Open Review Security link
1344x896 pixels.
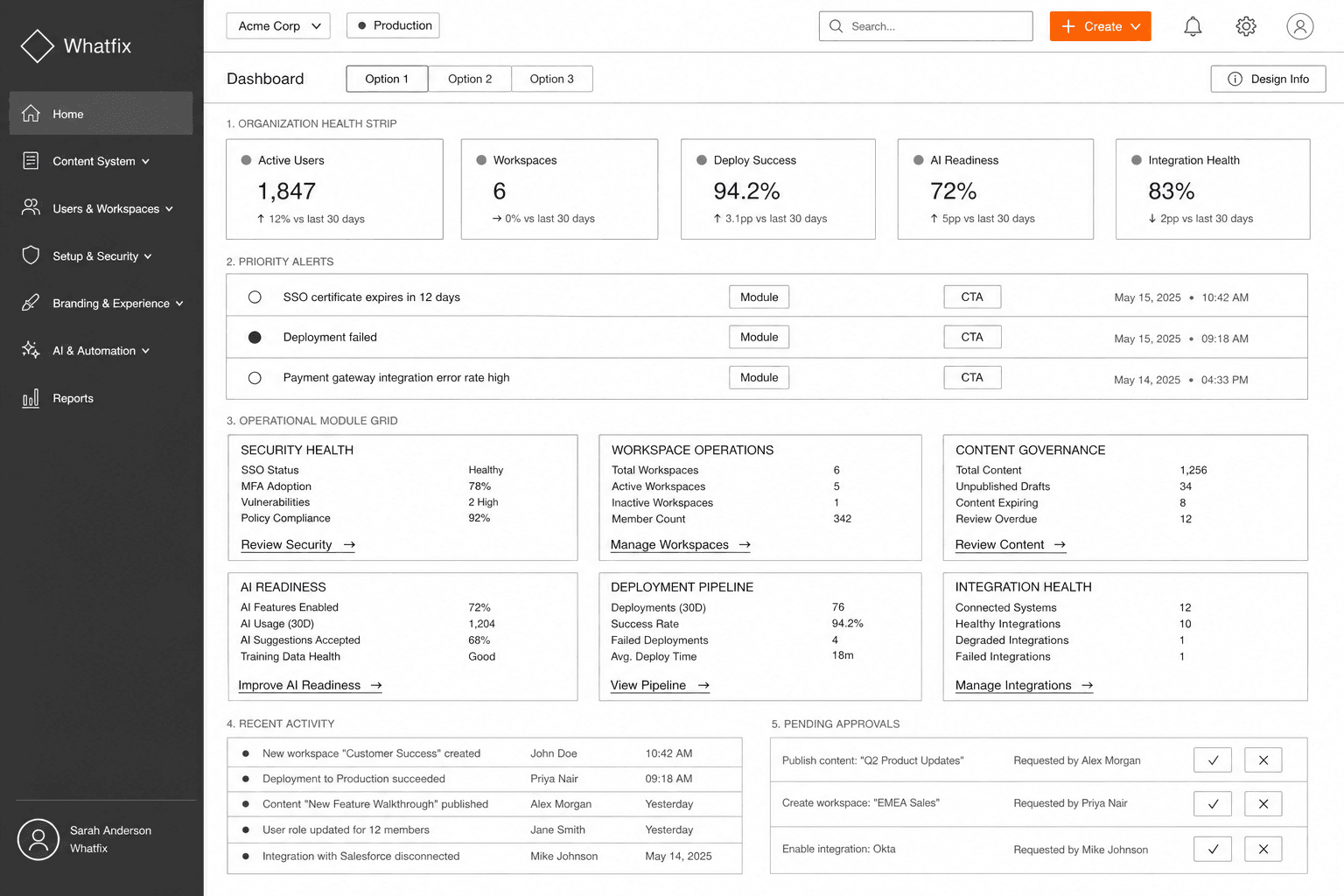(x=297, y=544)
